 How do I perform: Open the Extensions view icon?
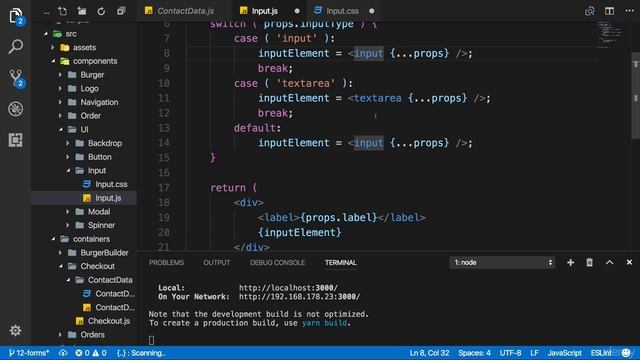[x=16, y=140]
